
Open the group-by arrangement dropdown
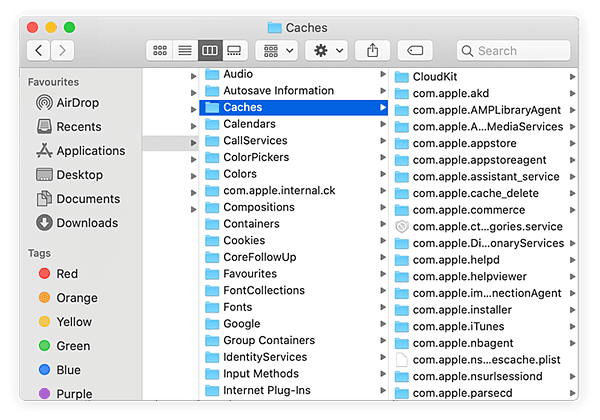[x=279, y=50]
